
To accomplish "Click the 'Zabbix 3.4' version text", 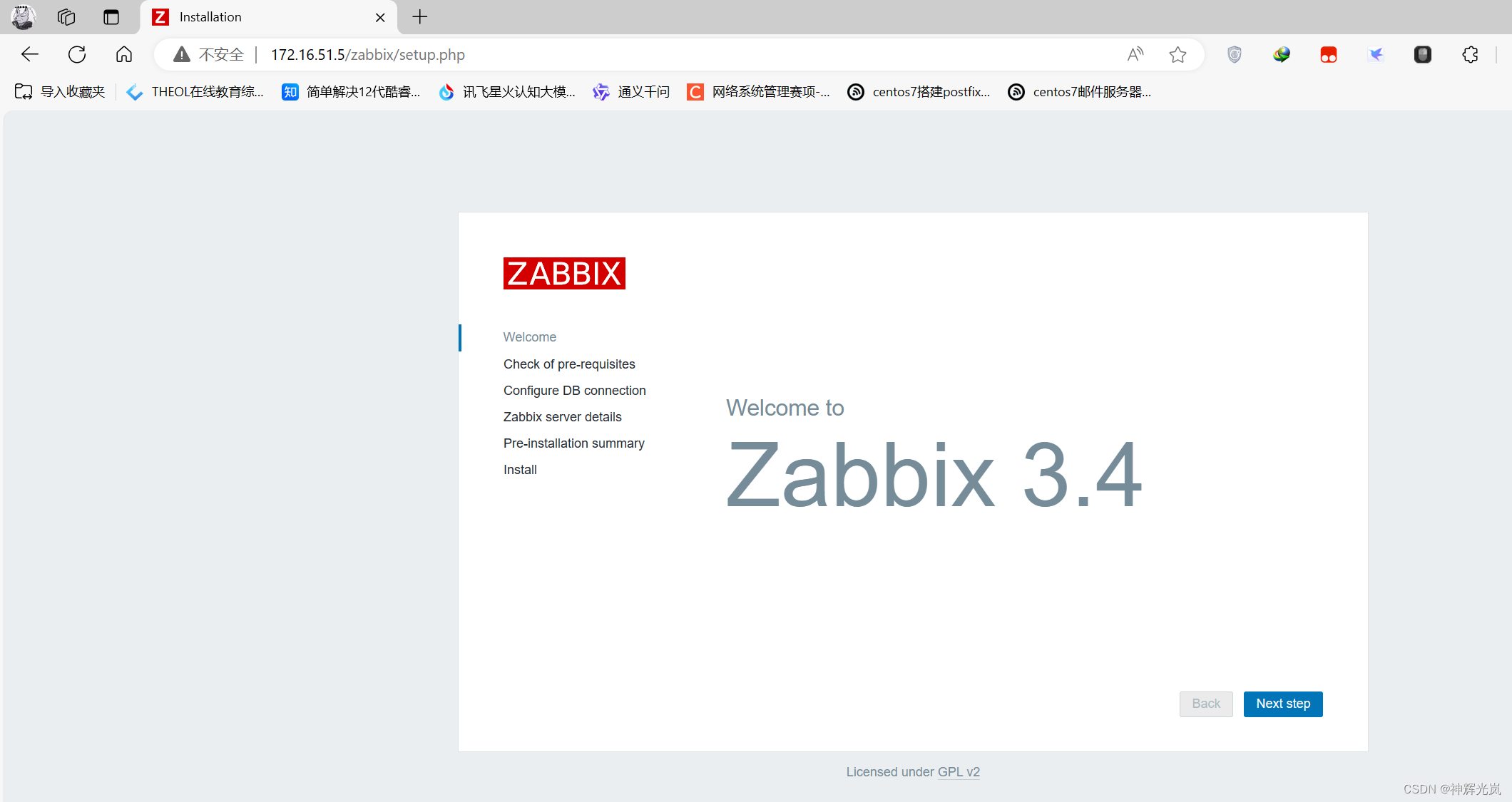I will click(934, 475).
